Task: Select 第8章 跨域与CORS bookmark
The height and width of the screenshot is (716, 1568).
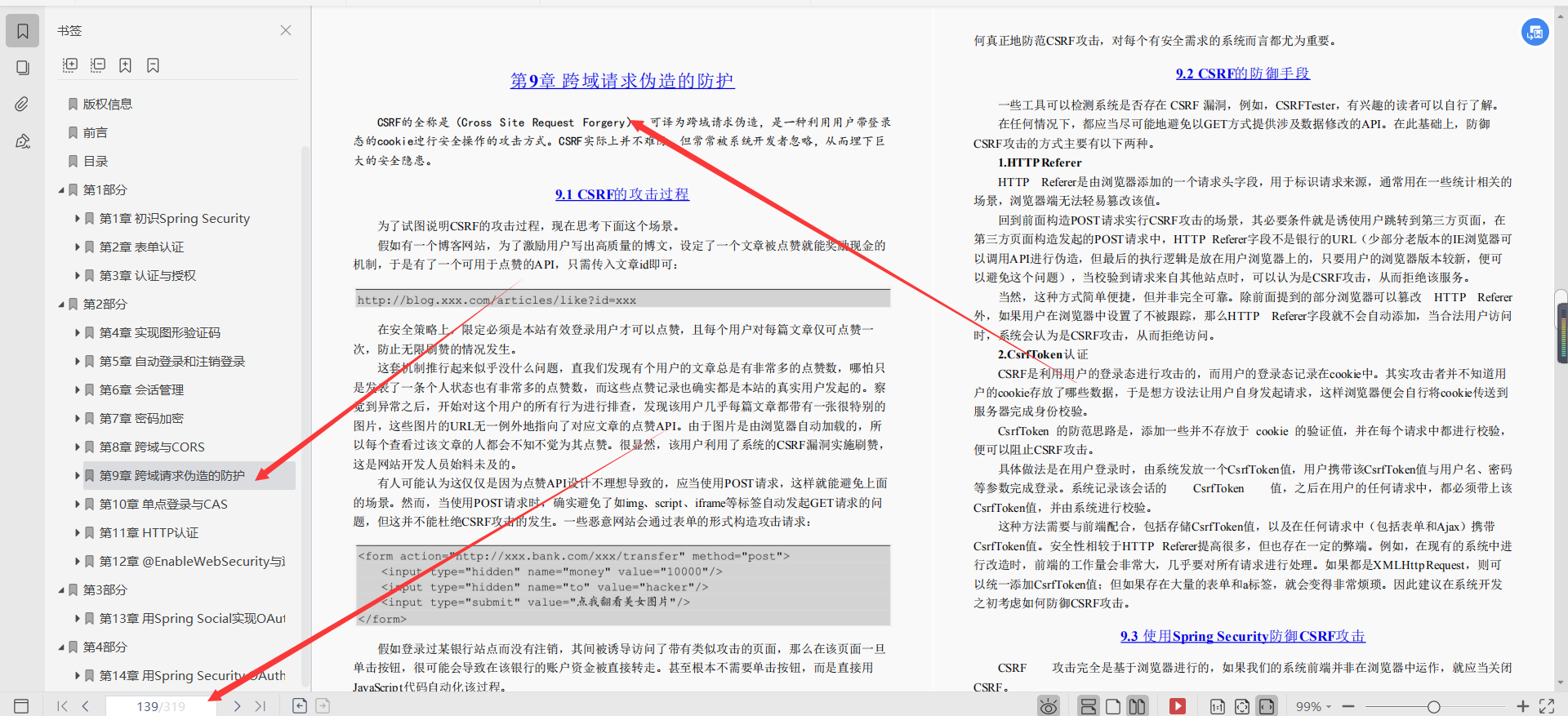Action: 152,447
